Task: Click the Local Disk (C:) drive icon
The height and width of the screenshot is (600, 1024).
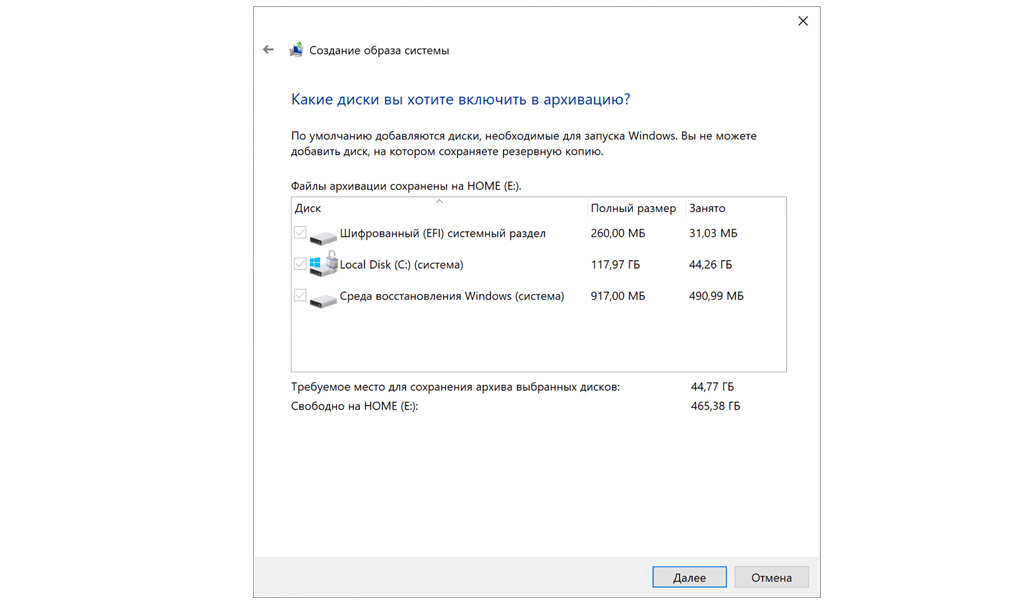Action: click(x=323, y=264)
